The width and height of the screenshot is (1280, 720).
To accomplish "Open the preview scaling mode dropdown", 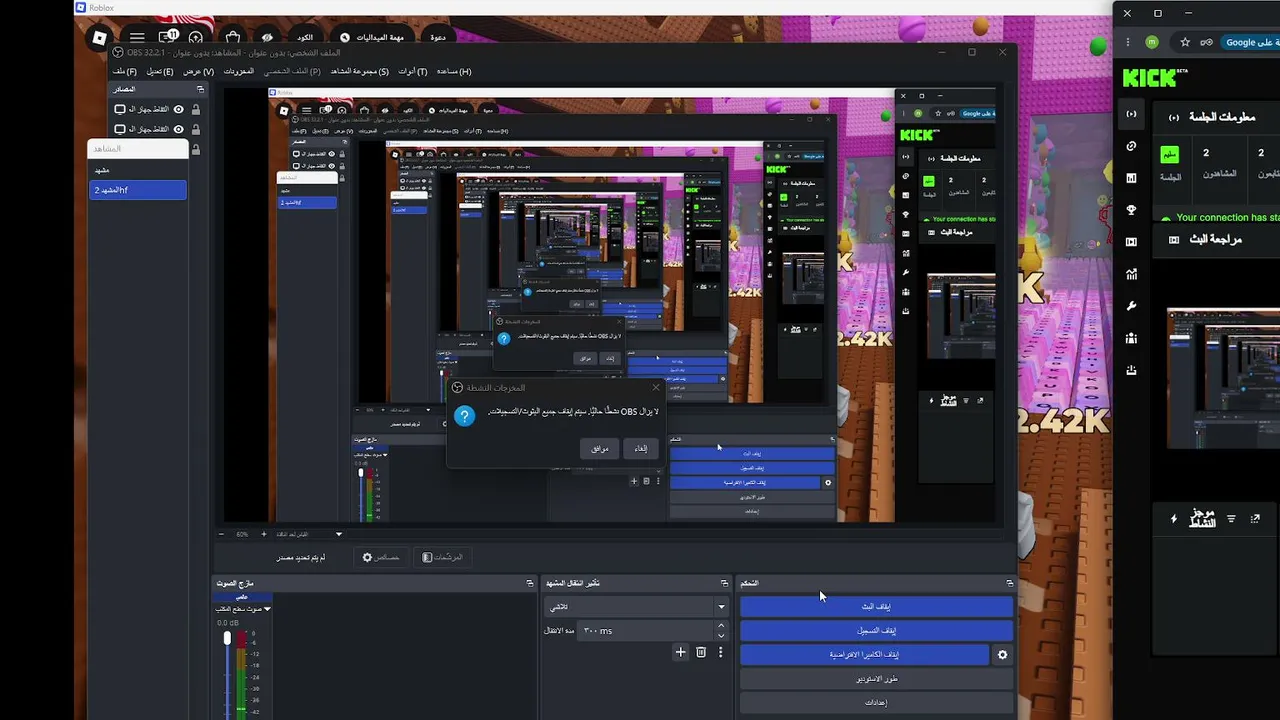I will [x=309, y=534].
